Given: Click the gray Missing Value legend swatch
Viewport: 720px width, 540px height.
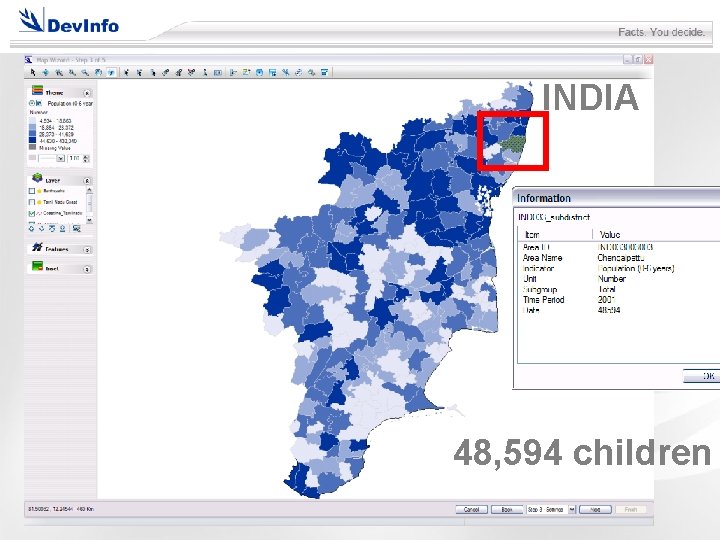Looking at the screenshot, I should (32, 147).
